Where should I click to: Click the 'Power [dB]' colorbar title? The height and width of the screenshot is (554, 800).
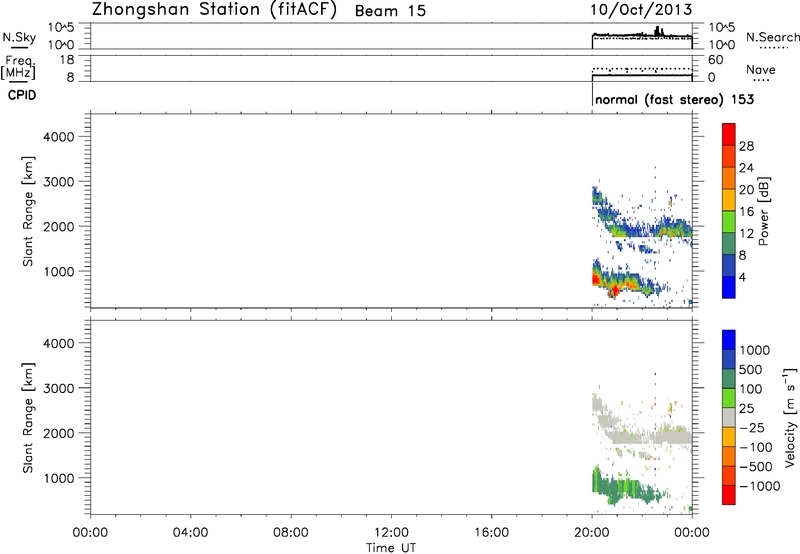coord(763,211)
